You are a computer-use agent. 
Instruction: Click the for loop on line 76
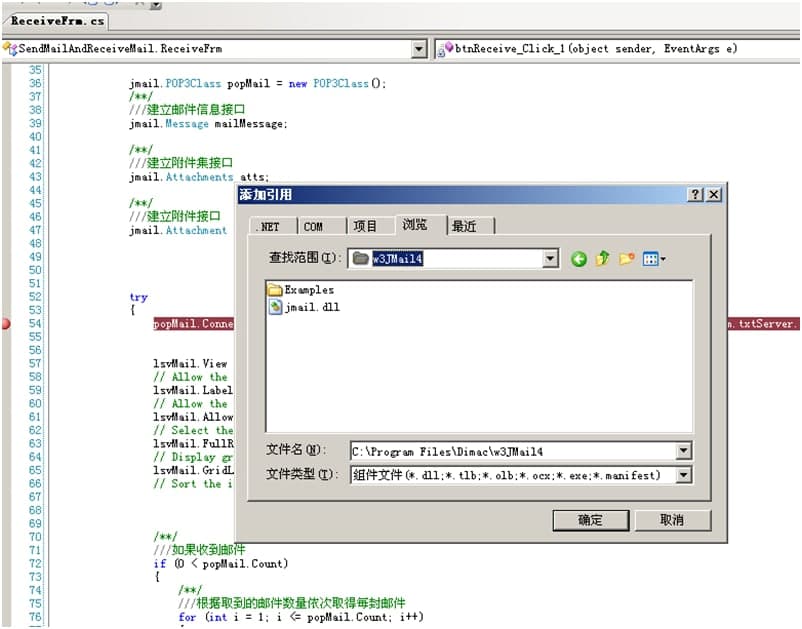[301, 617]
